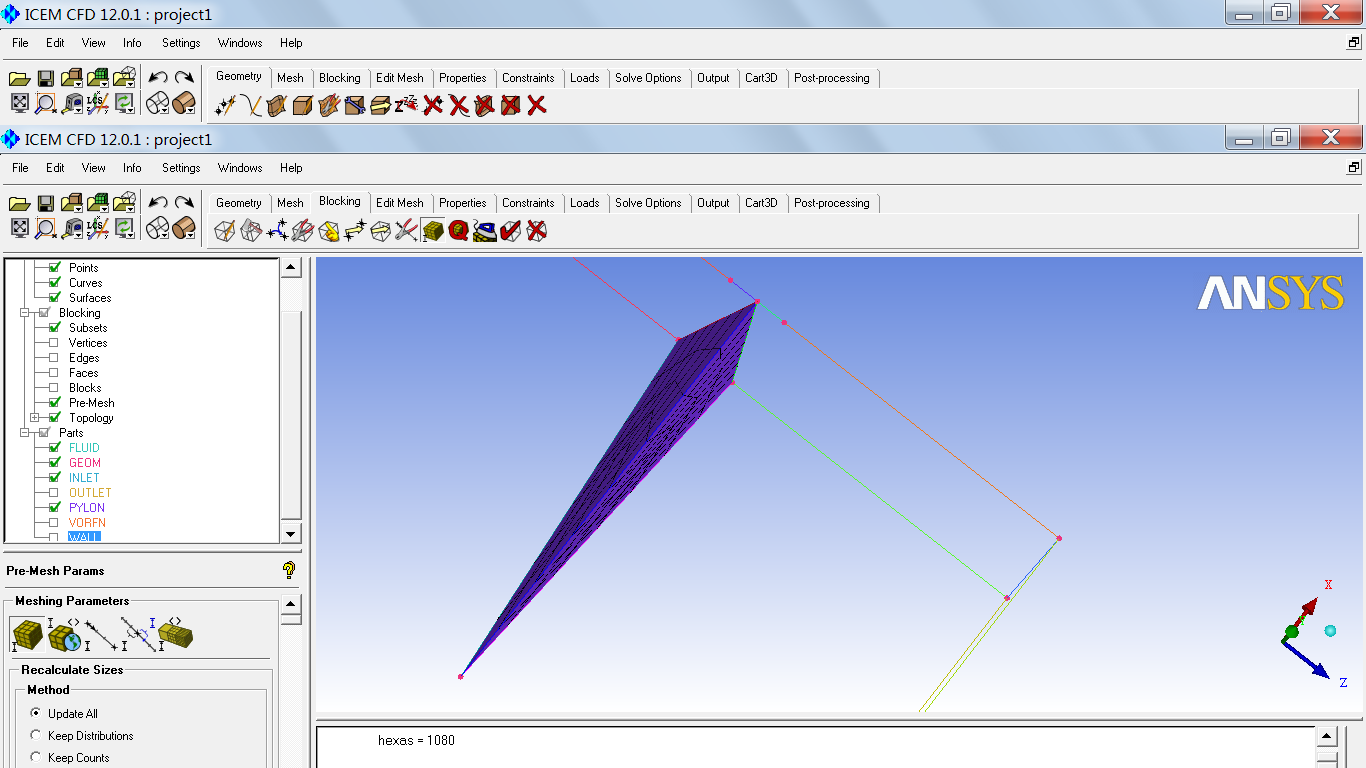Select the Create Block tool in Blocking toolbar
Screen dimensions: 1366x768
[225, 231]
